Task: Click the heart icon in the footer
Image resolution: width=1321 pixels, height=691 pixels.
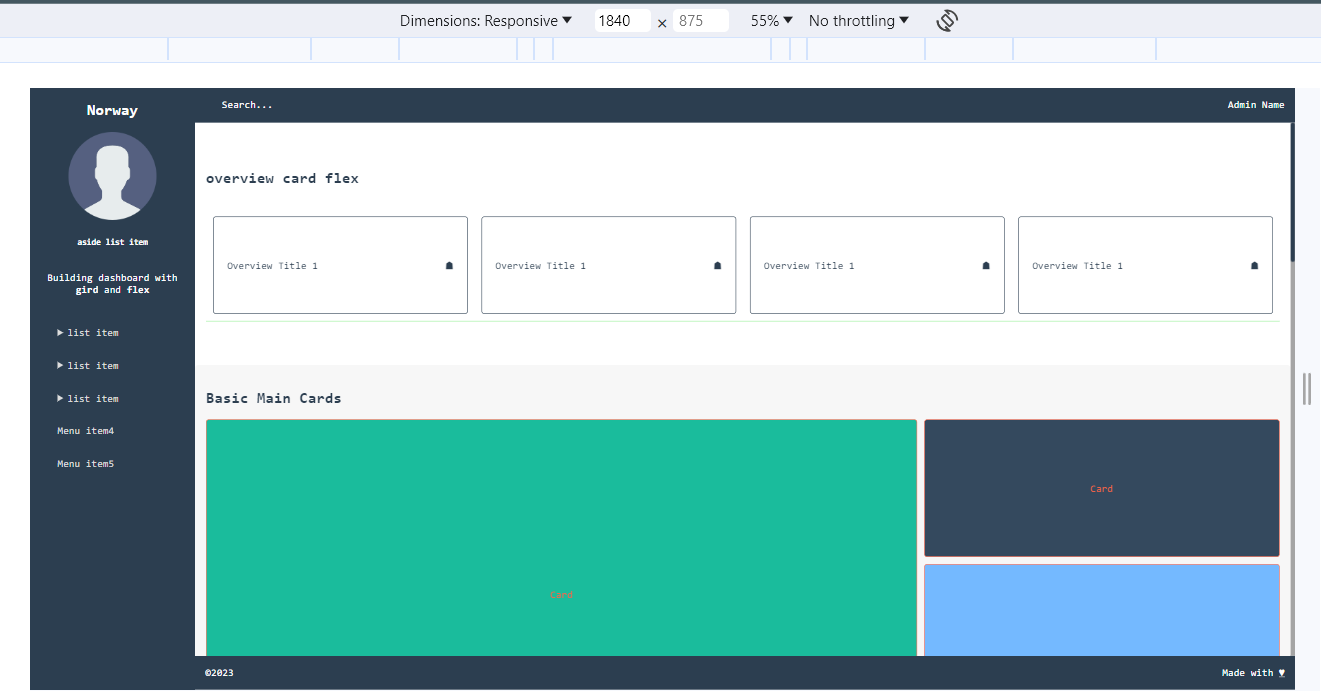Action: click(x=1282, y=673)
